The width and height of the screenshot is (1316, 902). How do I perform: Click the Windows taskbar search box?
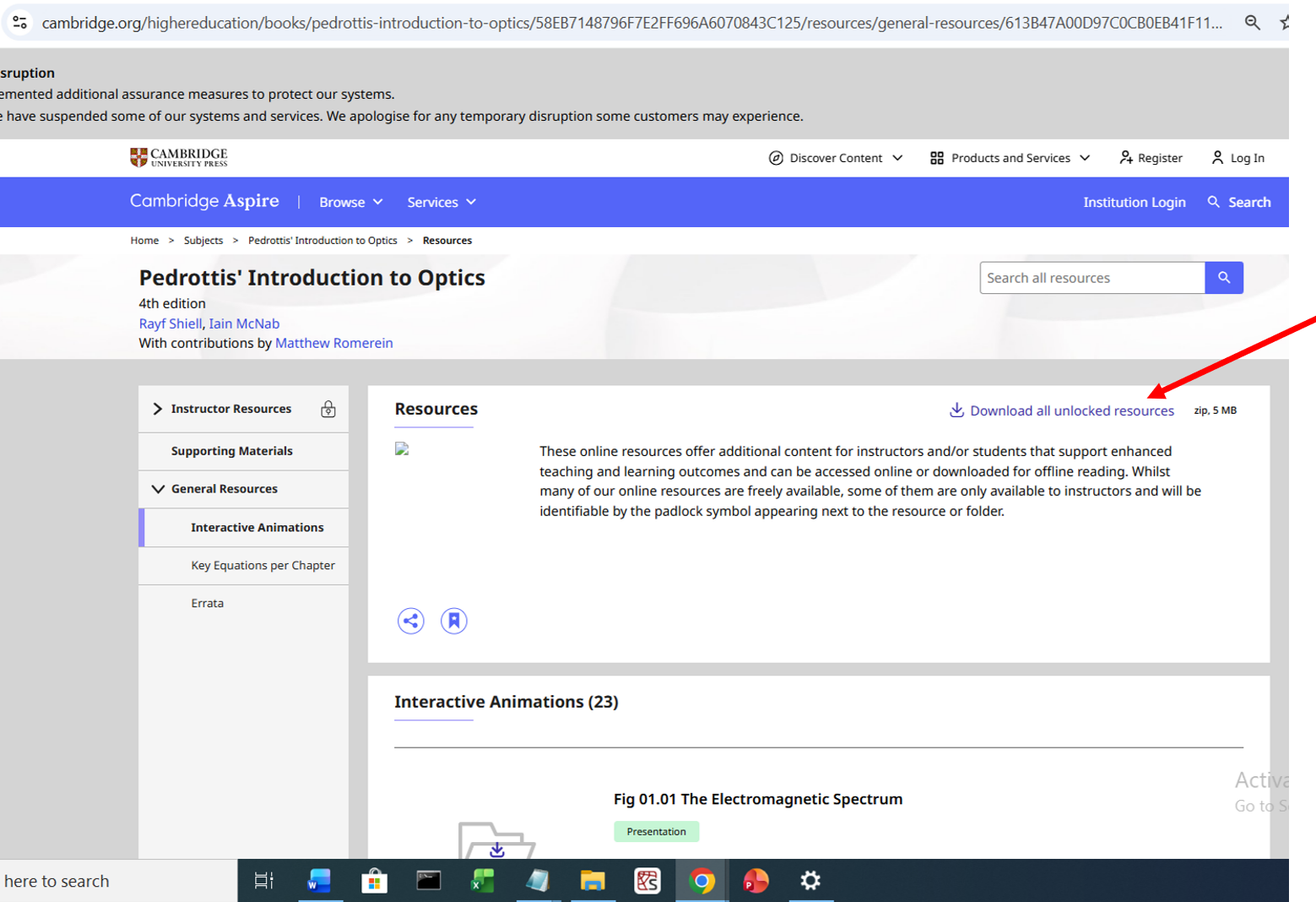(x=118, y=881)
